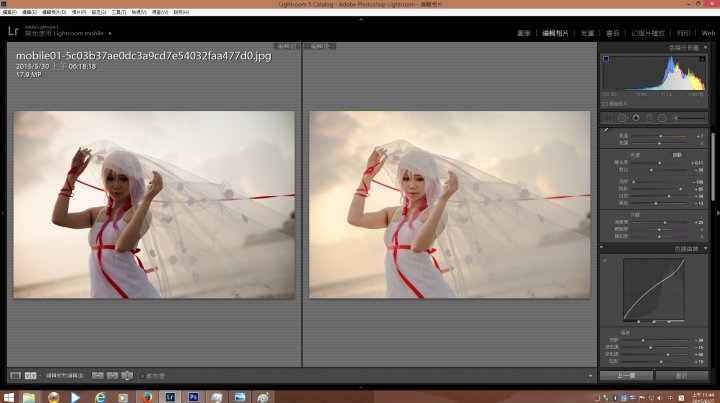The width and height of the screenshot is (720, 403).
Task: Click the Before photo preview
Action: tap(154, 205)
